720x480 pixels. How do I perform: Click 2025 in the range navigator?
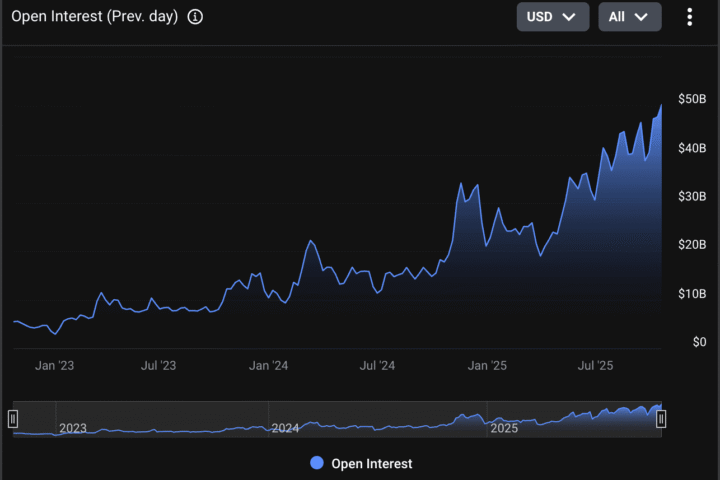click(503, 428)
